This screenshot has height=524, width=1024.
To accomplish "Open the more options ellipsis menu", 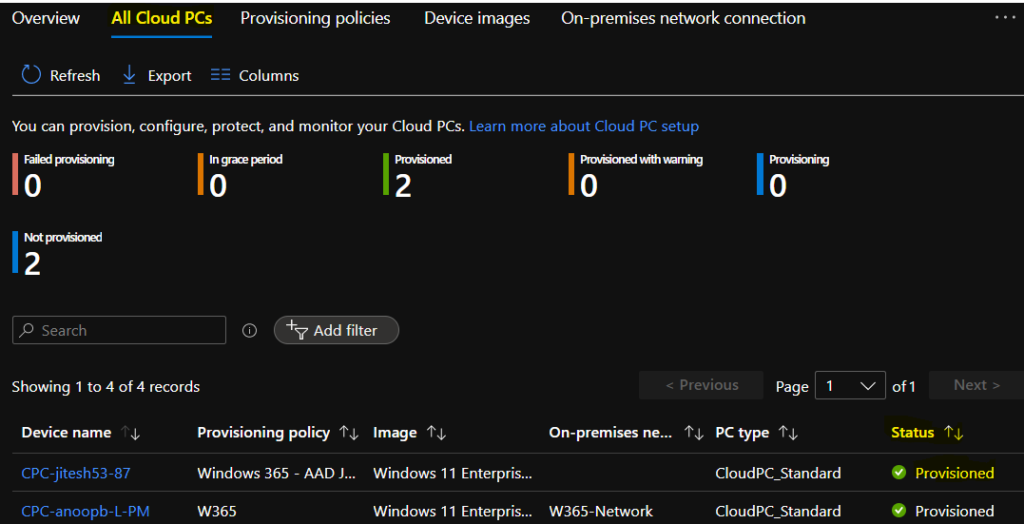I will tap(1004, 18).
